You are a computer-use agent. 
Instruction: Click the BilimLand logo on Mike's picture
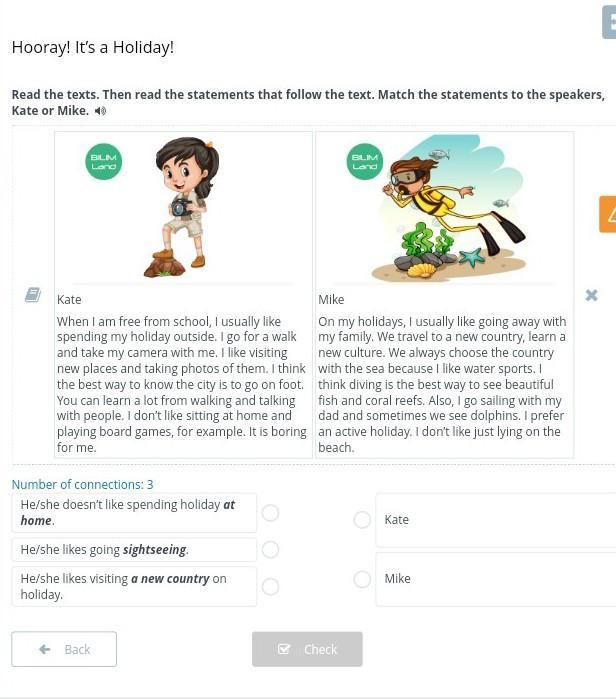365,161
